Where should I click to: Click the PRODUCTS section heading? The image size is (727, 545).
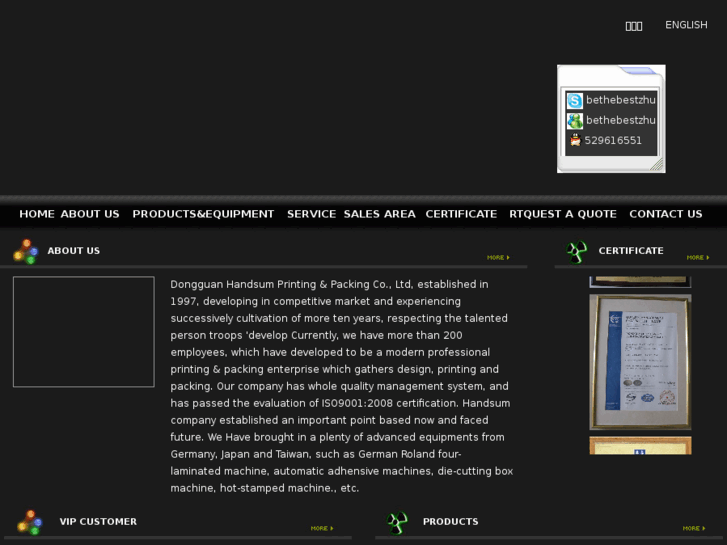[450, 521]
